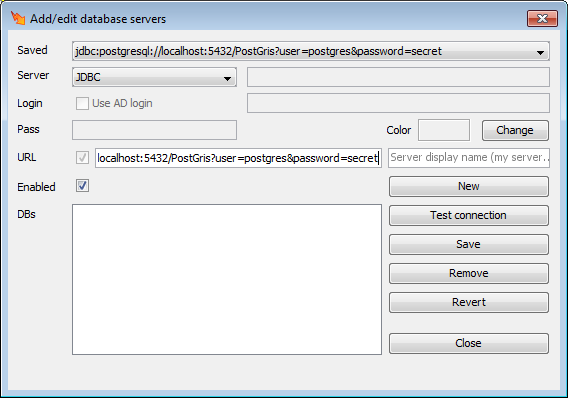This screenshot has width=568, height=398.
Task: Toggle the URL checkbox
Action: coord(82,158)
